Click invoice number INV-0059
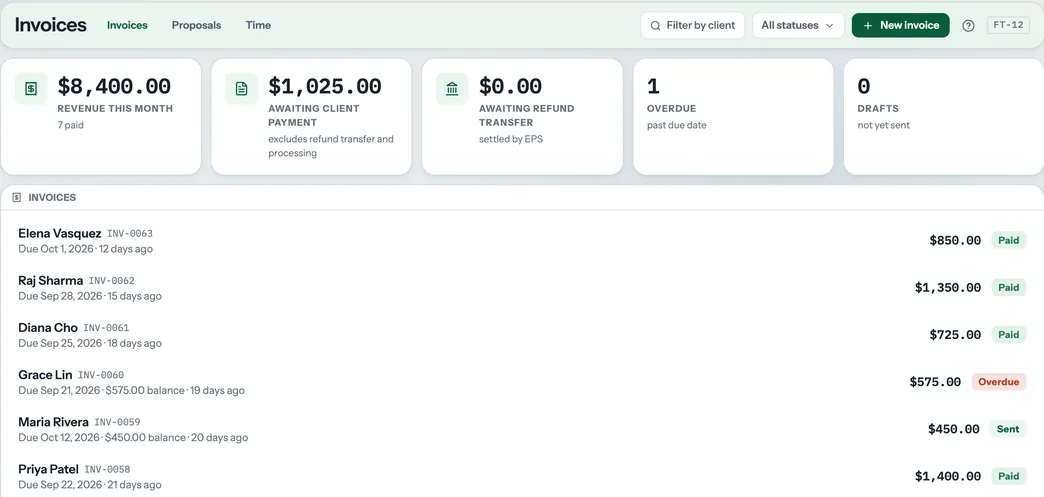Screen dimensions: 1044x497 click(117, 422)
